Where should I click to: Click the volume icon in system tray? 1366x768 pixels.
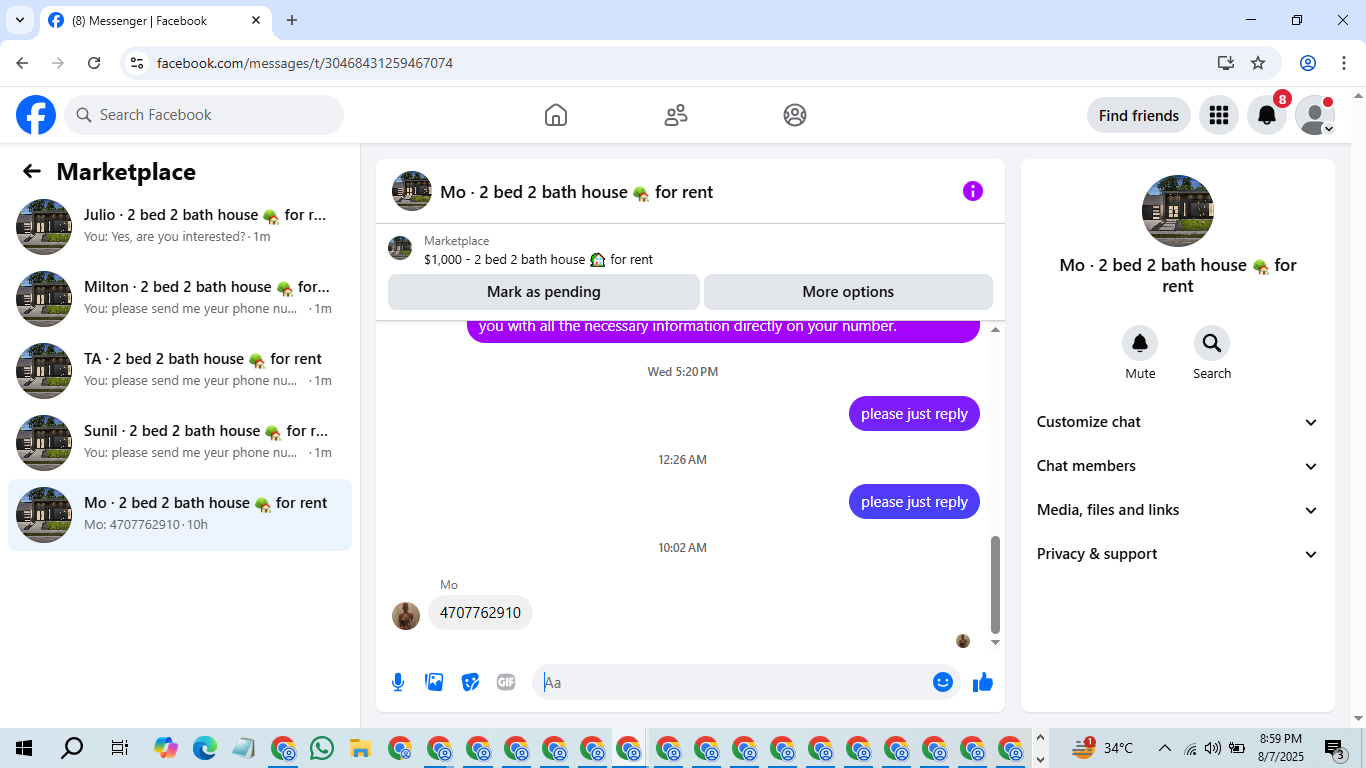[1213, 748]
